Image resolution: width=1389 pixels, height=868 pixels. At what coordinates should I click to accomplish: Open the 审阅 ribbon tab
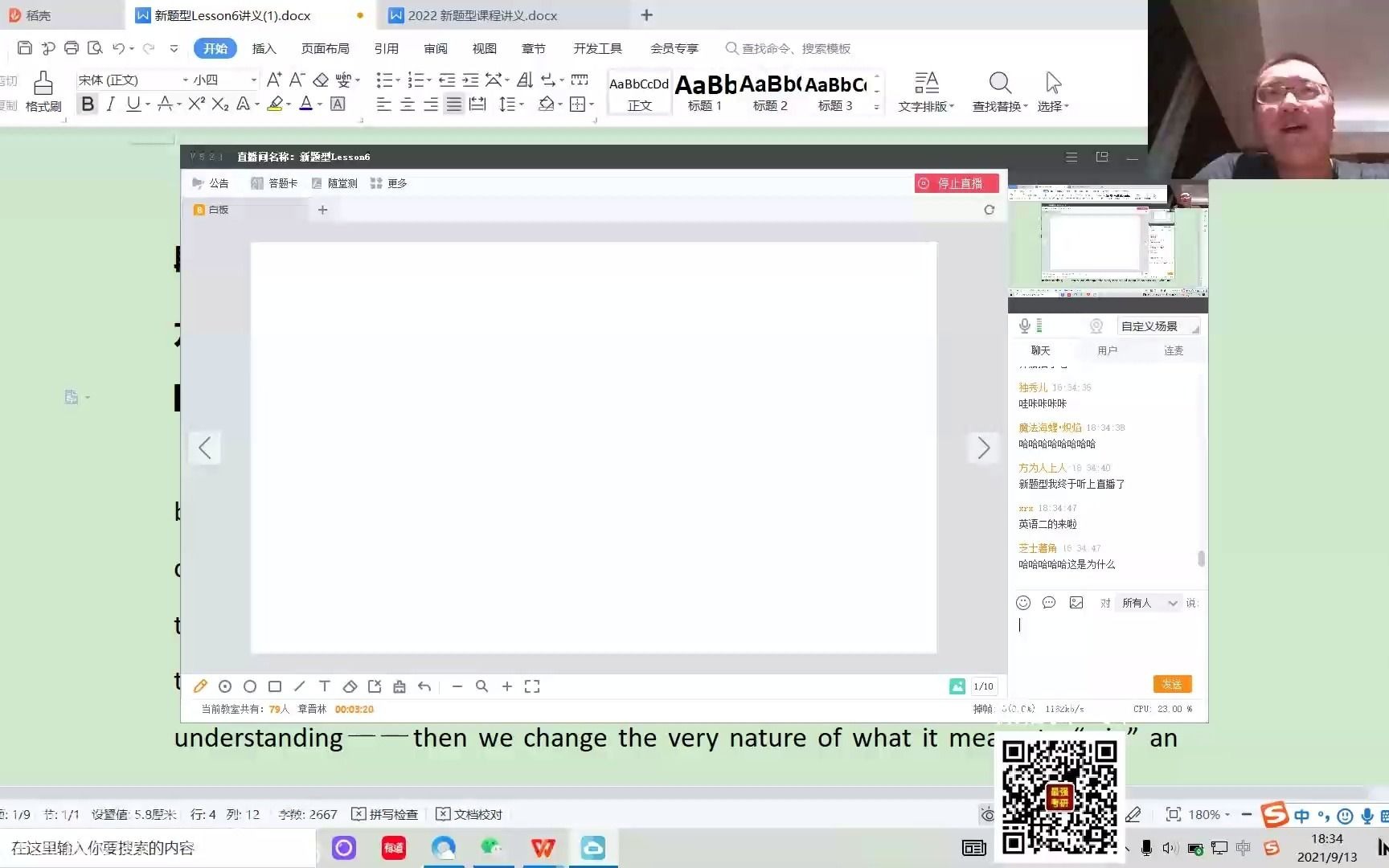pyautogui.click(x=435, y=48)
